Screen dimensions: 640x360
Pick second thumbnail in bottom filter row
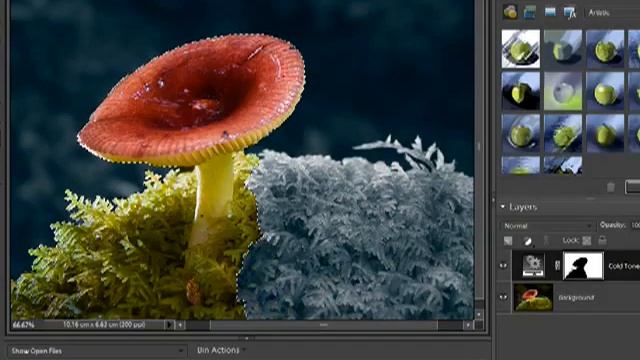(x=563, y=165)
